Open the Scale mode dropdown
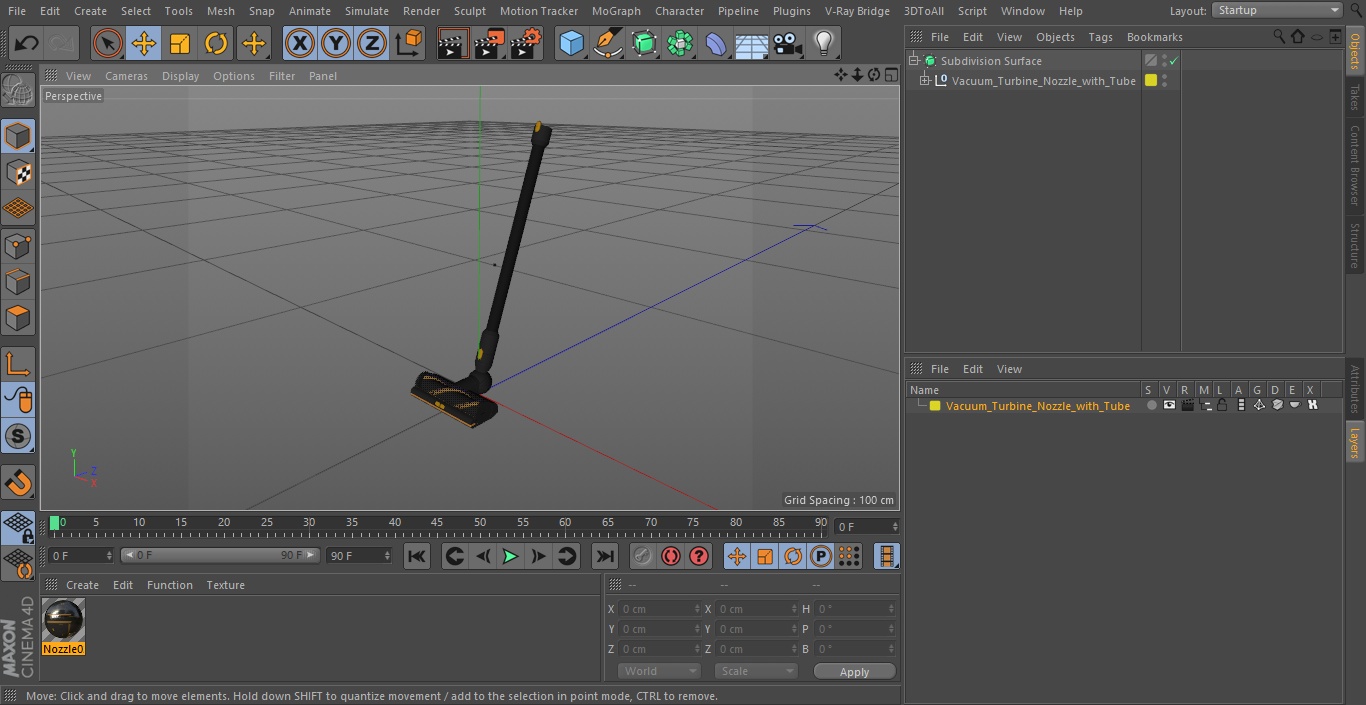1366x705 pixels. point(756,671)
